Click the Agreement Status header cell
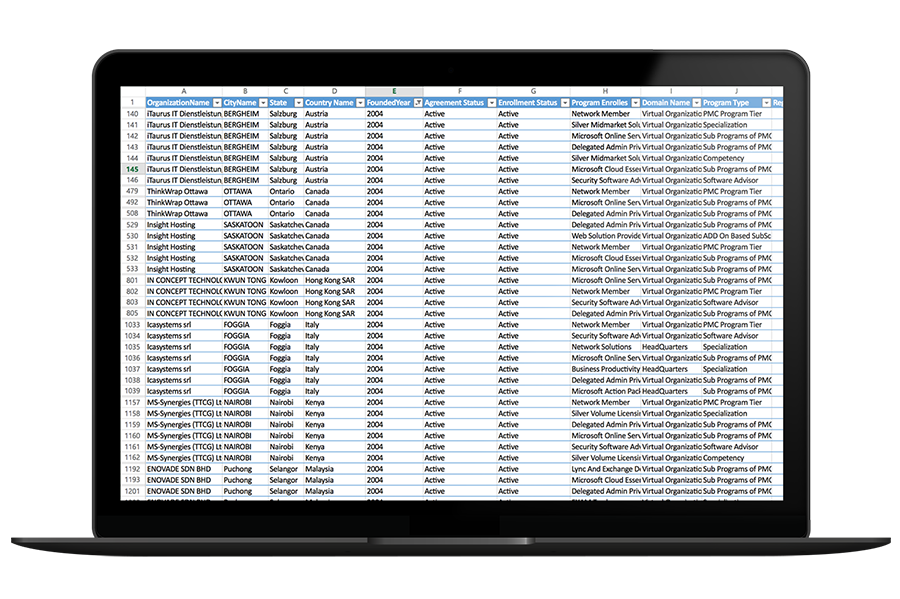Image resolution: width=900 pixels, height=599 pixels. (460, 103)
